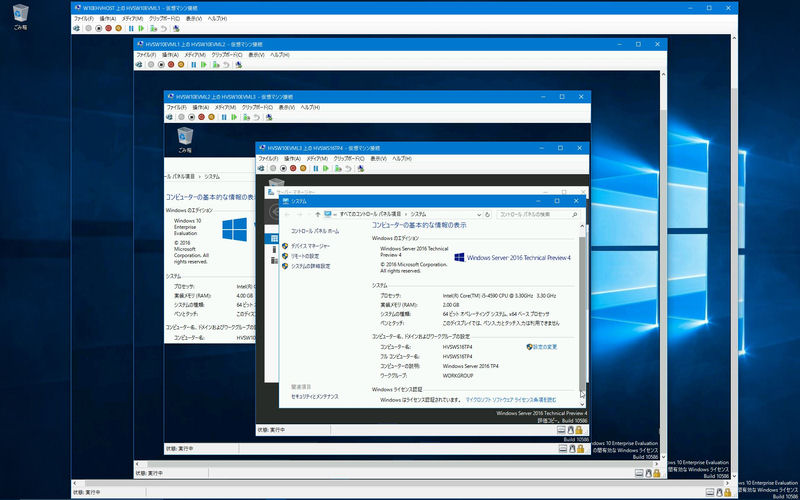800x500 pixels.
Task: Click Shut Down icon in innermost HVSWS16TP4 window
Action: point(293,168)
